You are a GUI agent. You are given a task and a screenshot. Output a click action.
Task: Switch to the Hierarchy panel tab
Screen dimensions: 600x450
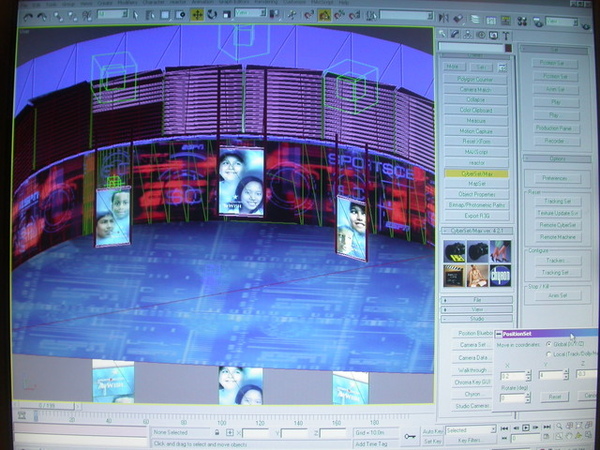(x=468, y=35)
